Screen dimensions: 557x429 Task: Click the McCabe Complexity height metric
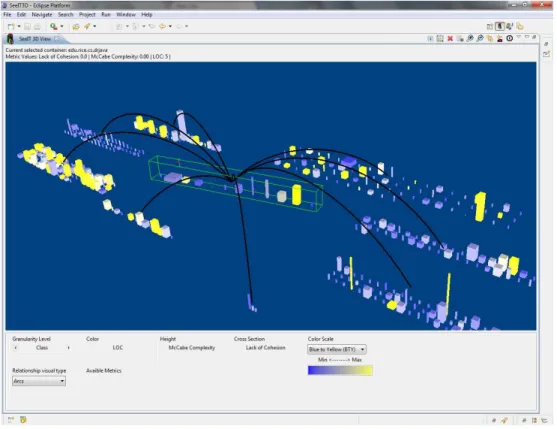coord(192,348)
